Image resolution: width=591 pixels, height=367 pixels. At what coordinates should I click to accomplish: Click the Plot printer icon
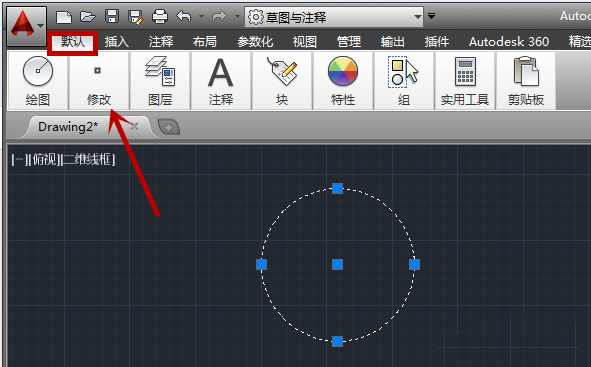pos(160,17)
